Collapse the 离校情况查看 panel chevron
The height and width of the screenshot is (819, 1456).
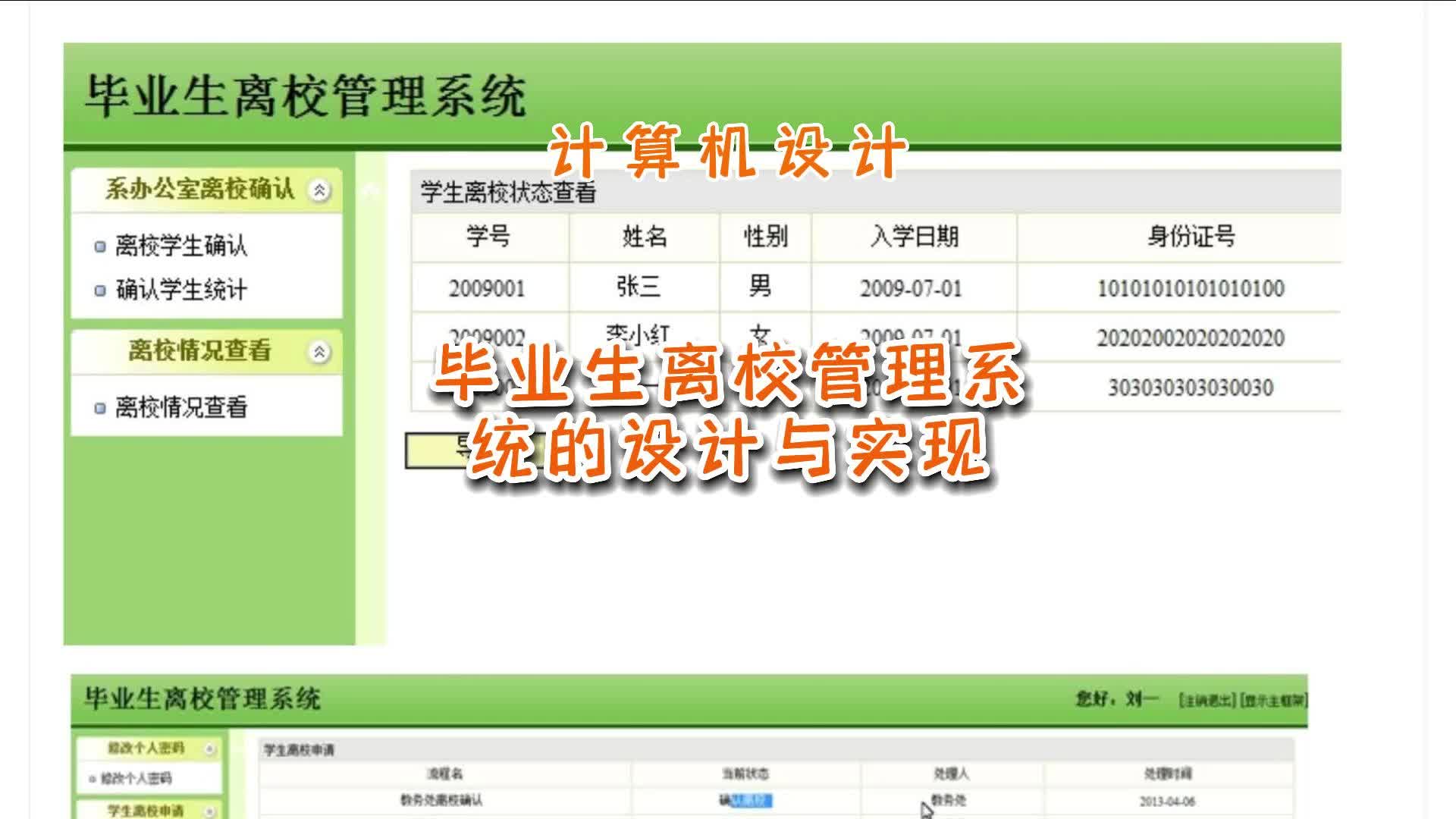coord(319,352)
